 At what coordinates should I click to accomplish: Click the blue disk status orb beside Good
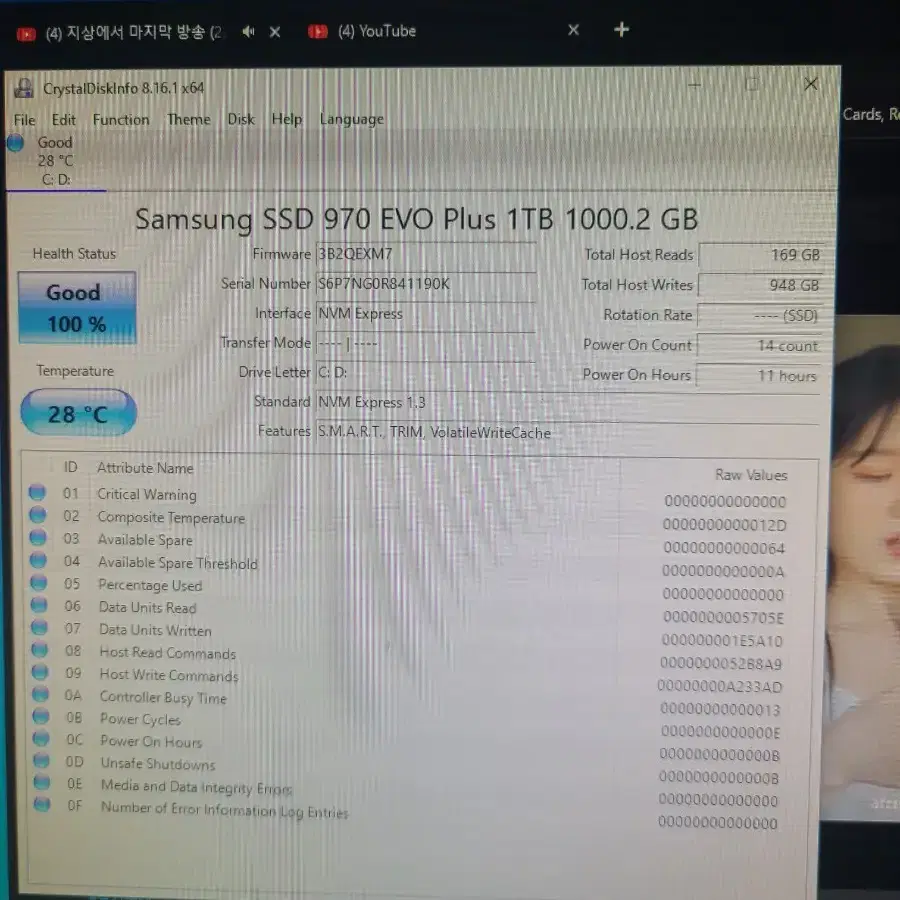click(x=15, y=142)
